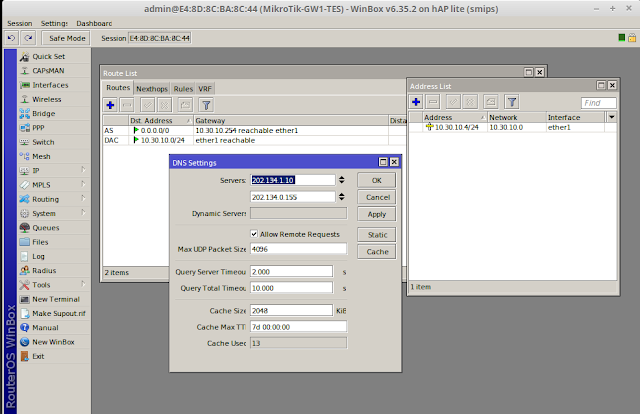Add a new route with Route List plus icon
This screenshot has height=414, width=640.
(110, 105)
